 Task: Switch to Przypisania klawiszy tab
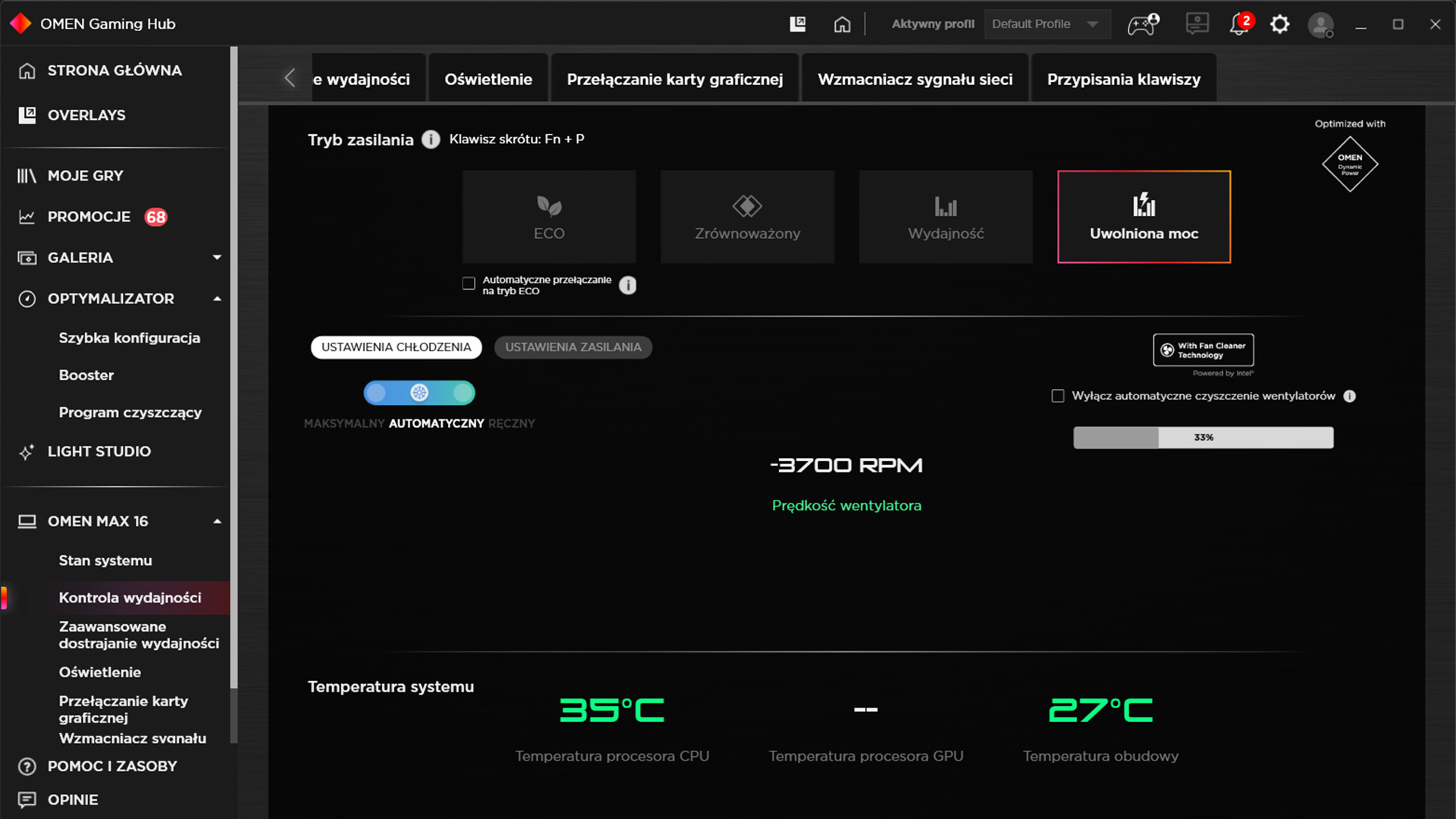pyautogui.click(x=1124, y=79)
